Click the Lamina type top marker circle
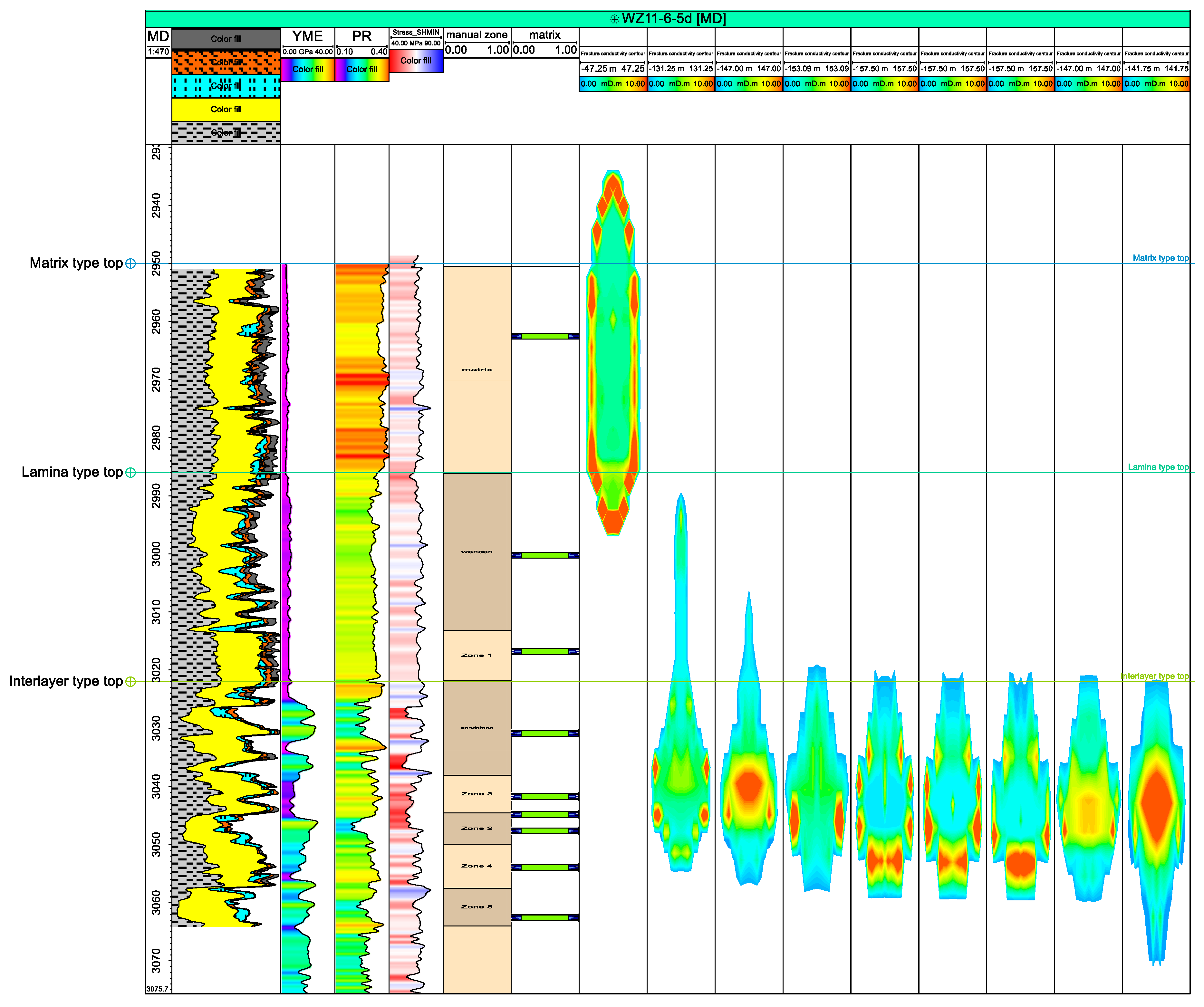 pos(131,473)
